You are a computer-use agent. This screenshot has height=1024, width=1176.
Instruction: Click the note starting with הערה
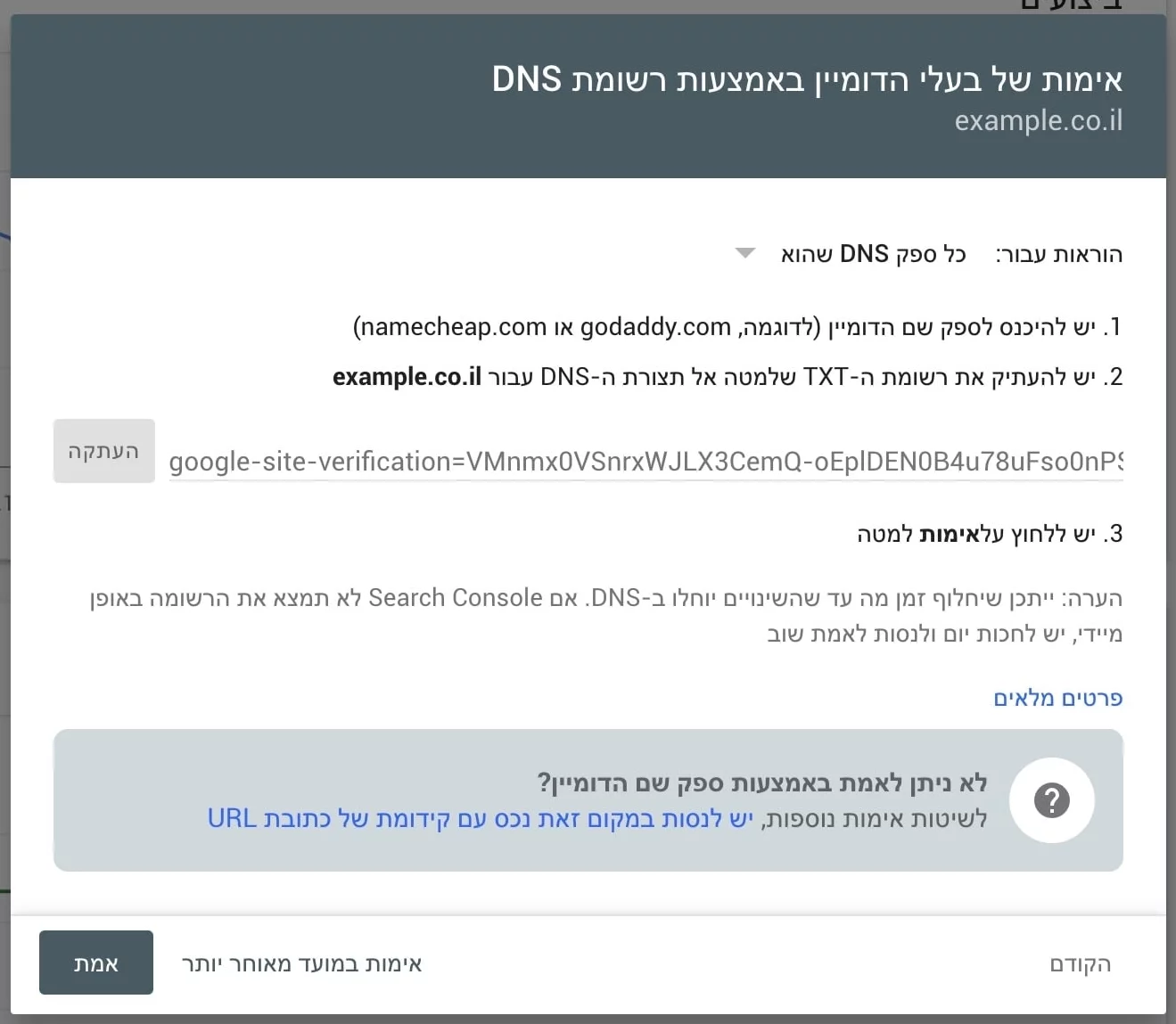click(x=606, y=615)
